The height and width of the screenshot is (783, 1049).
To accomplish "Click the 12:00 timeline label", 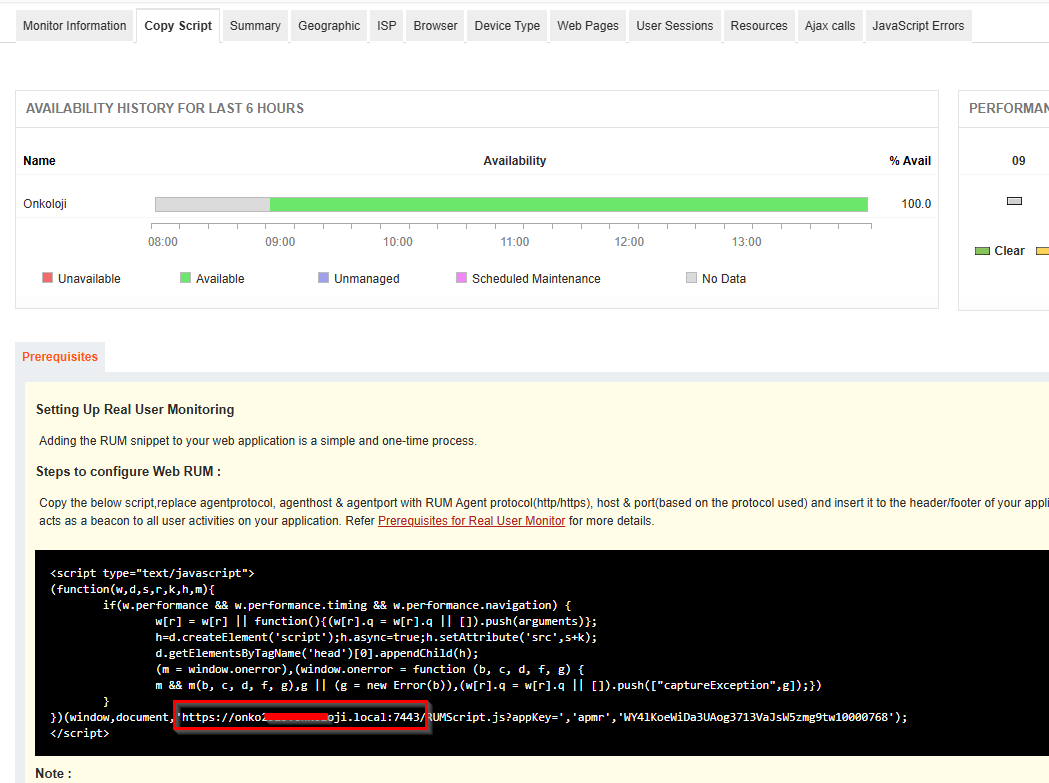I will coord(629,242).
